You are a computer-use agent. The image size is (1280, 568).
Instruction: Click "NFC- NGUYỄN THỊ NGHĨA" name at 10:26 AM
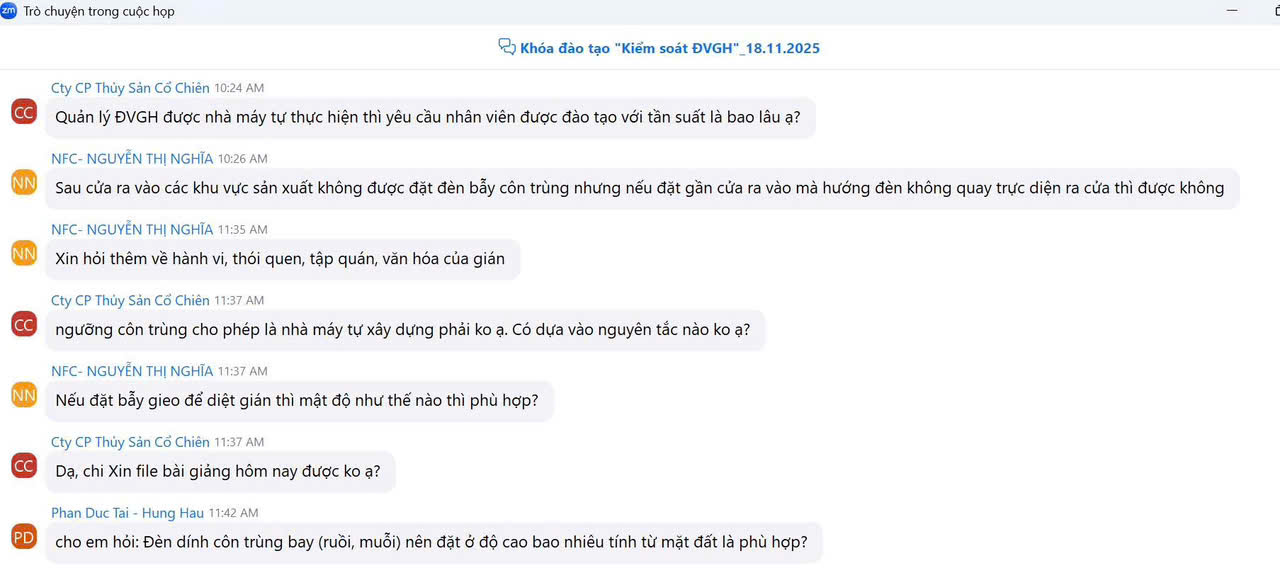click(132, 159)
